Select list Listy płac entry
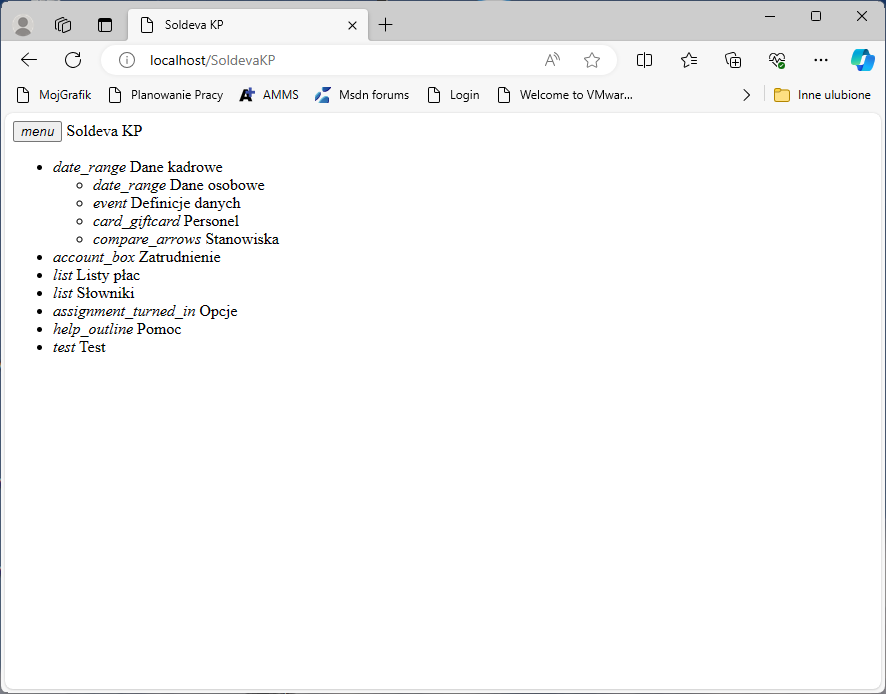Viewport: 886px width, 694px height. 96,274
